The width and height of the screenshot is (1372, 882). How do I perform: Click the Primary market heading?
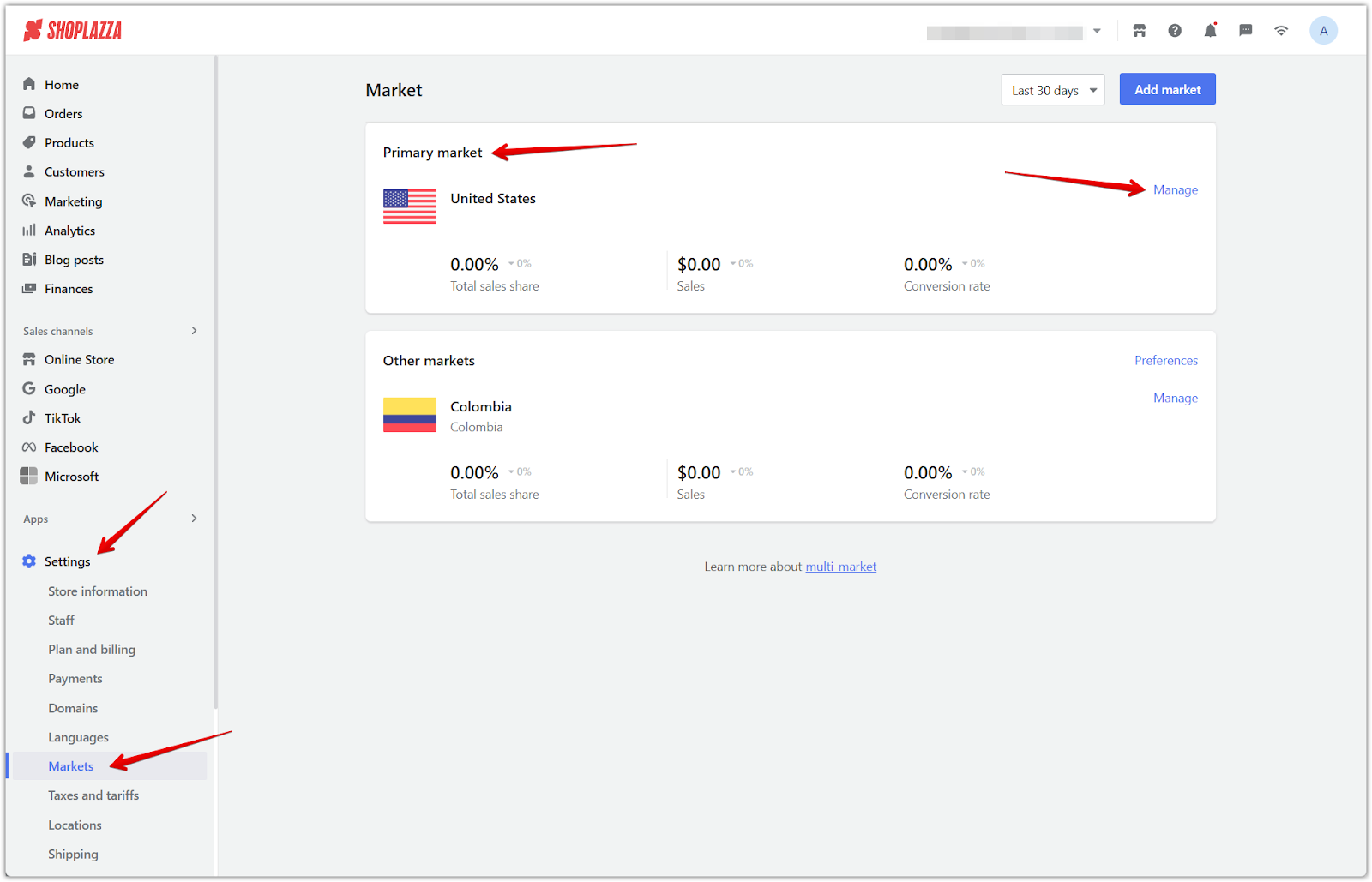(432, 153)
